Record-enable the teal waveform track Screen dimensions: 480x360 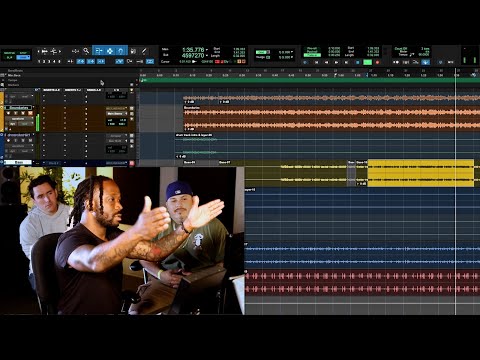coord(8,141)
